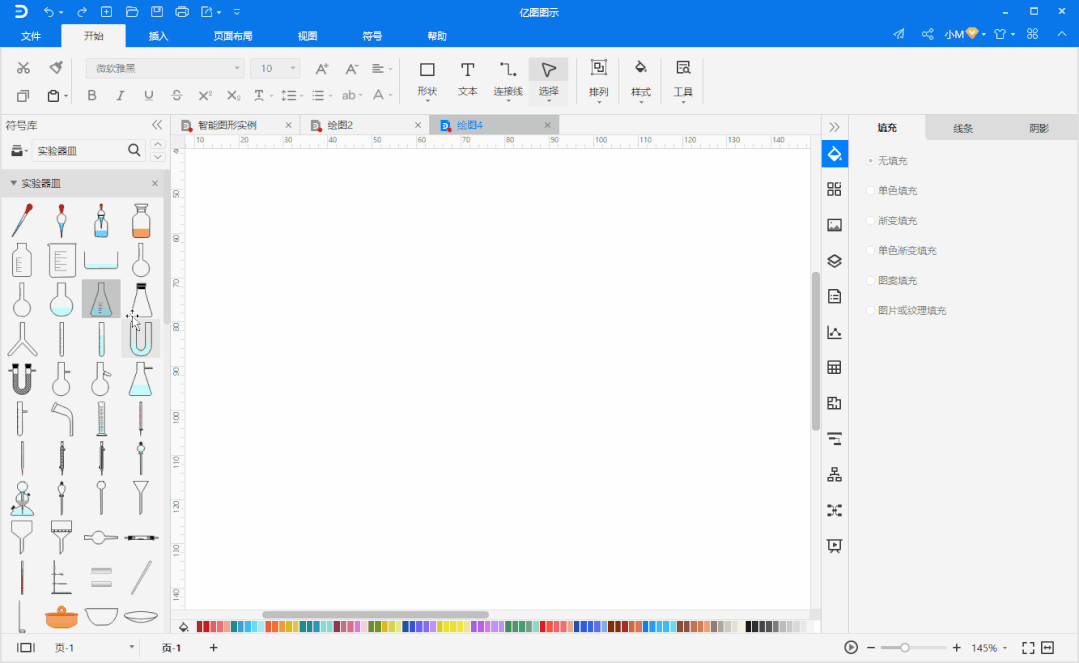Switch to the 视图 ribbon tab
1079x663 pixels.
[307, 36]
